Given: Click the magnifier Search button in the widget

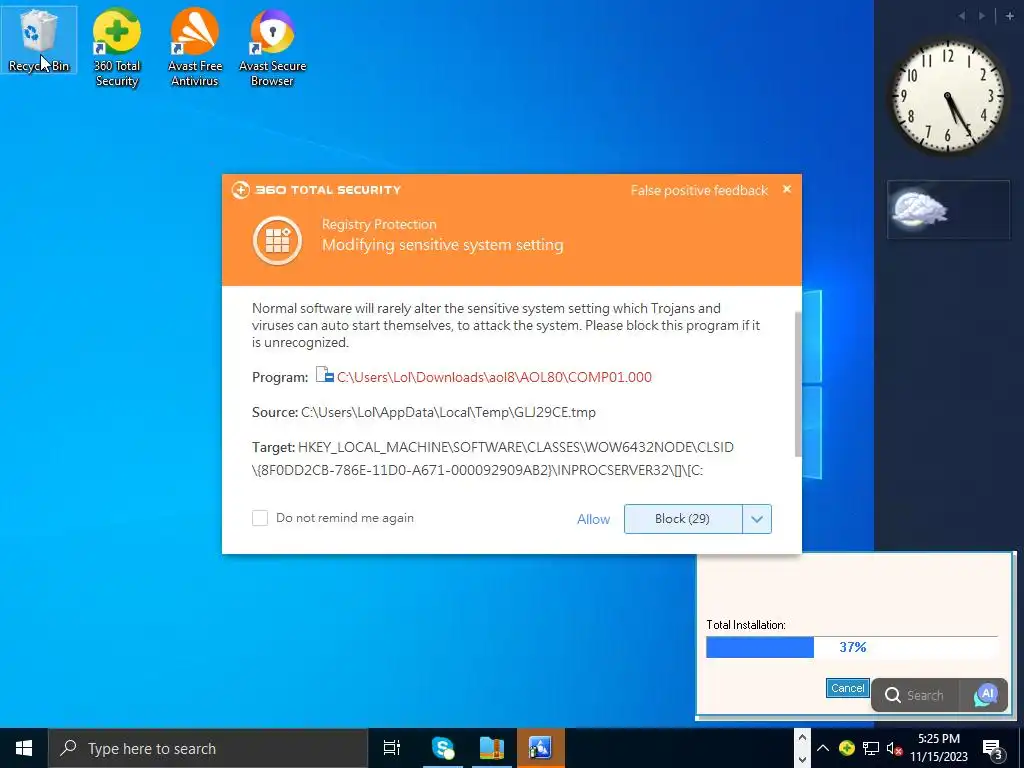Looking at the screenshot, I should 914,695.
